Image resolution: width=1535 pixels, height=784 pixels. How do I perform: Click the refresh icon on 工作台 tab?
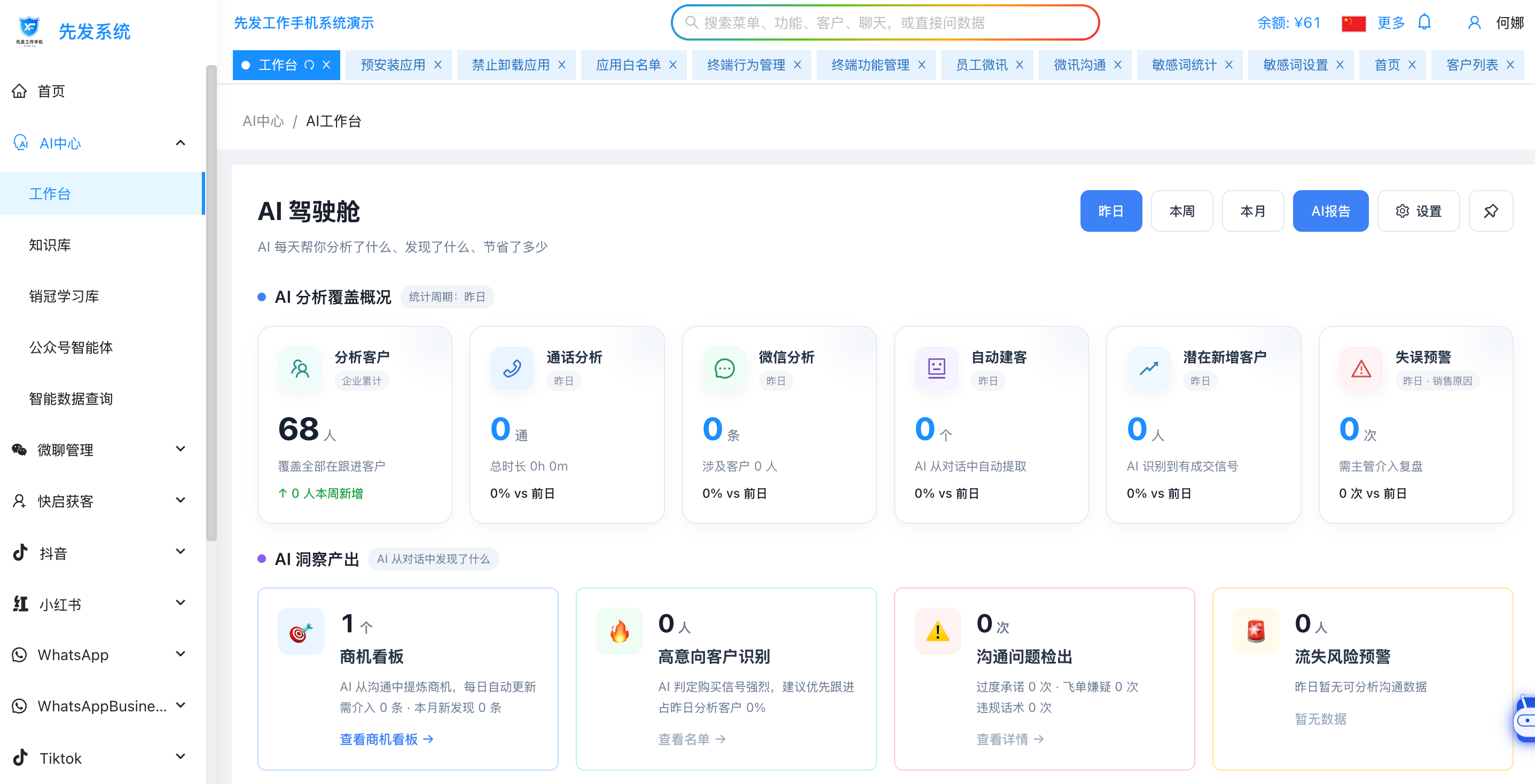click(309, 65)
